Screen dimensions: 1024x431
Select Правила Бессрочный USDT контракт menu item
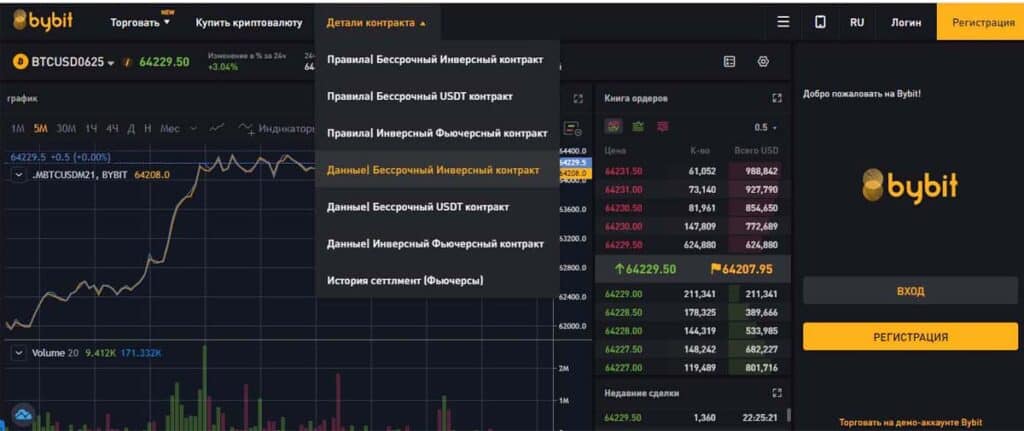(x=419, y=96)
